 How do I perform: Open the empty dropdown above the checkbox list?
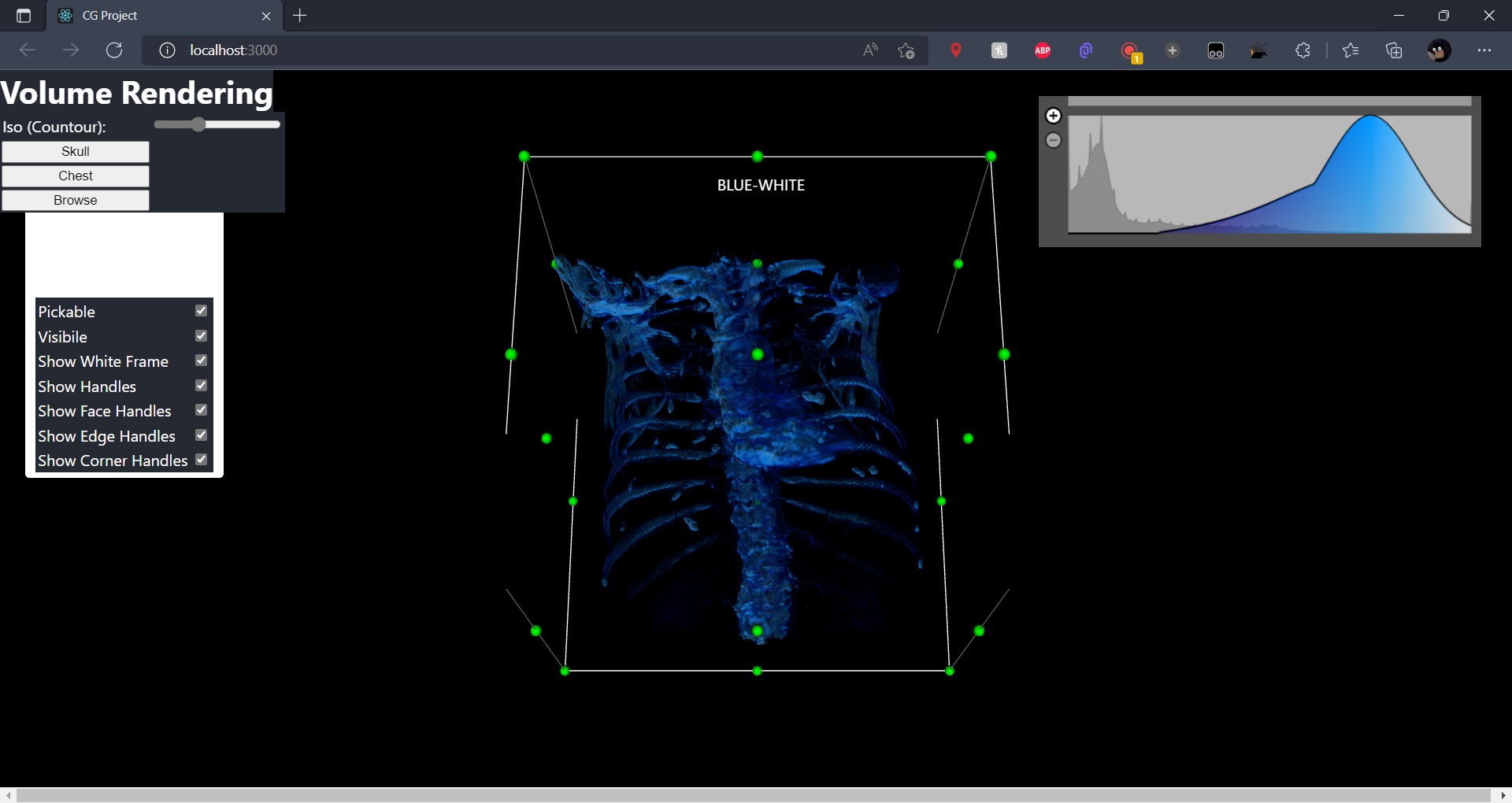[123, 252]
